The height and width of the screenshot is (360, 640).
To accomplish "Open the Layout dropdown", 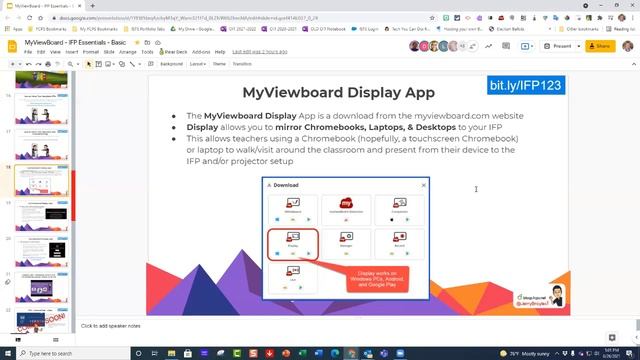I will pos(198,64).
